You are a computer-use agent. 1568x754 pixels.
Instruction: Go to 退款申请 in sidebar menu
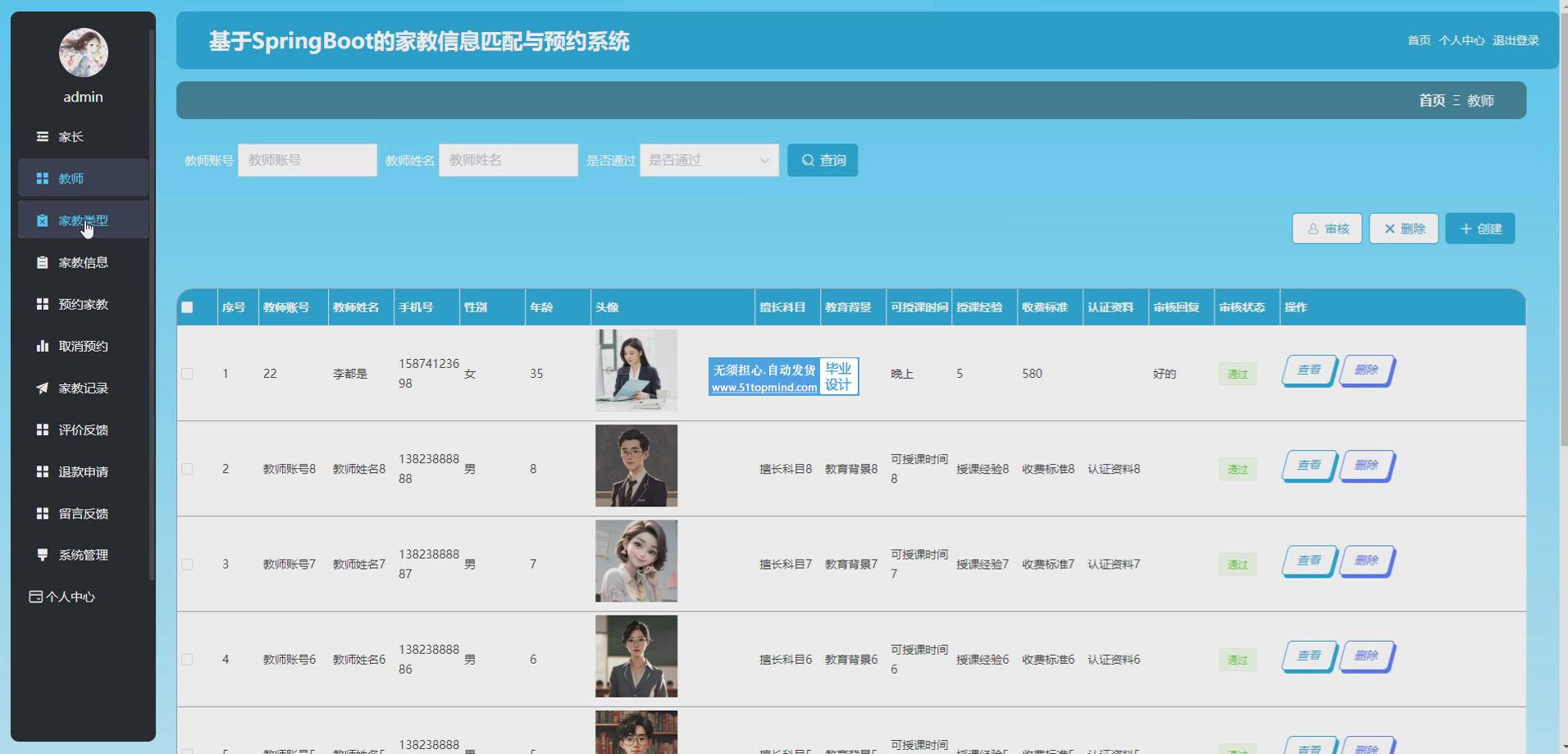pos(83,471)
